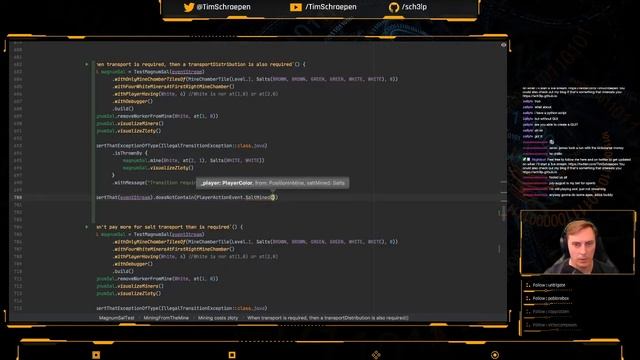Open the @TimSchroepen Twitter handle
This screenshot has height=360, width=640.
[x=223, y=7]
